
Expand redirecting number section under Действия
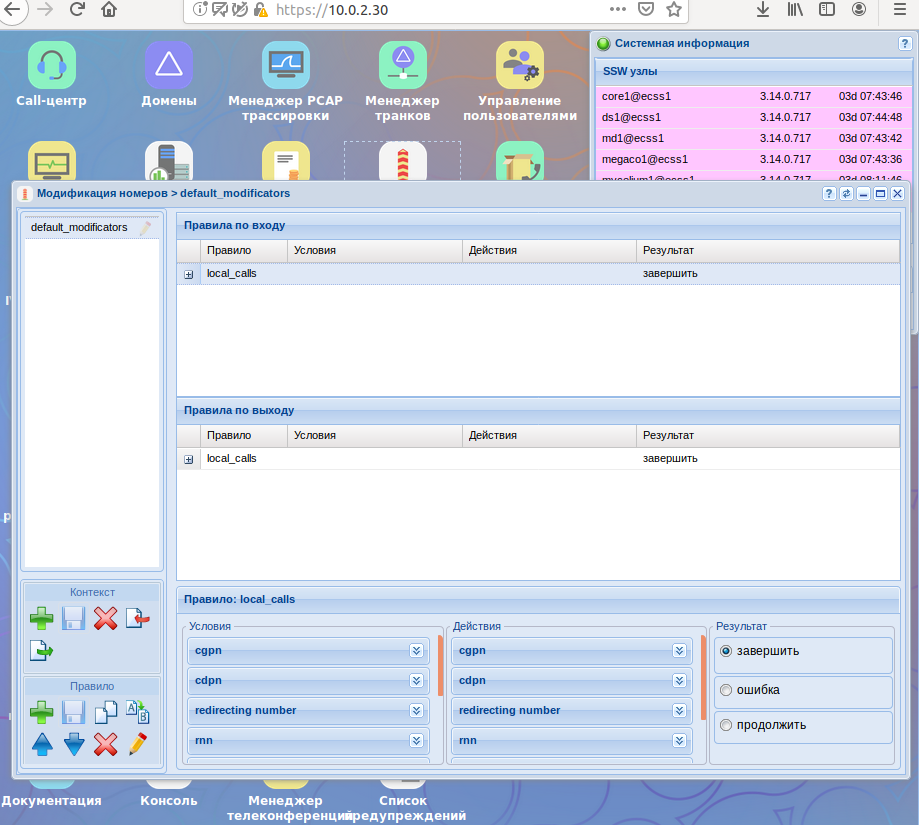(679, 711)
